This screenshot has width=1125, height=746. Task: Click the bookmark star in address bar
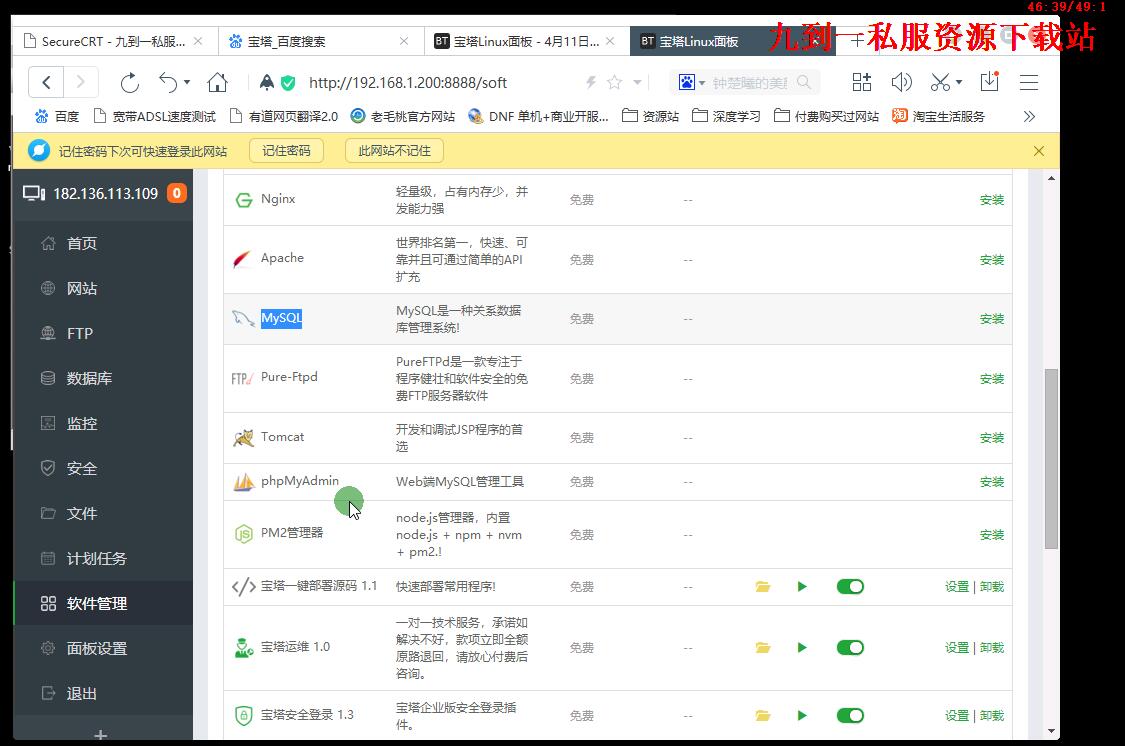coord(614,82)
